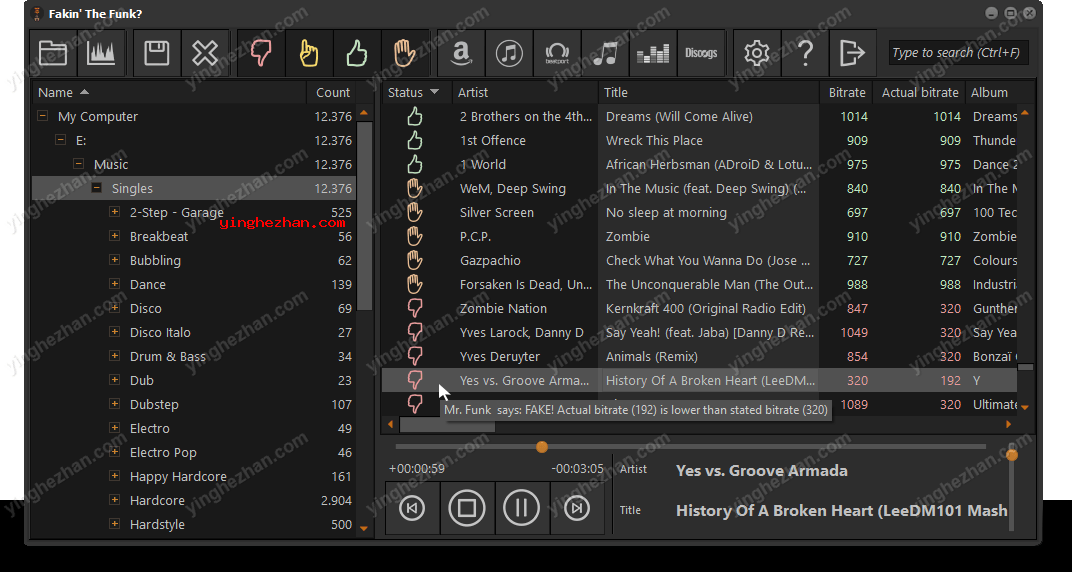Click the volume slider knob
1072x572 pixels.
click(x=1012, y=455)
